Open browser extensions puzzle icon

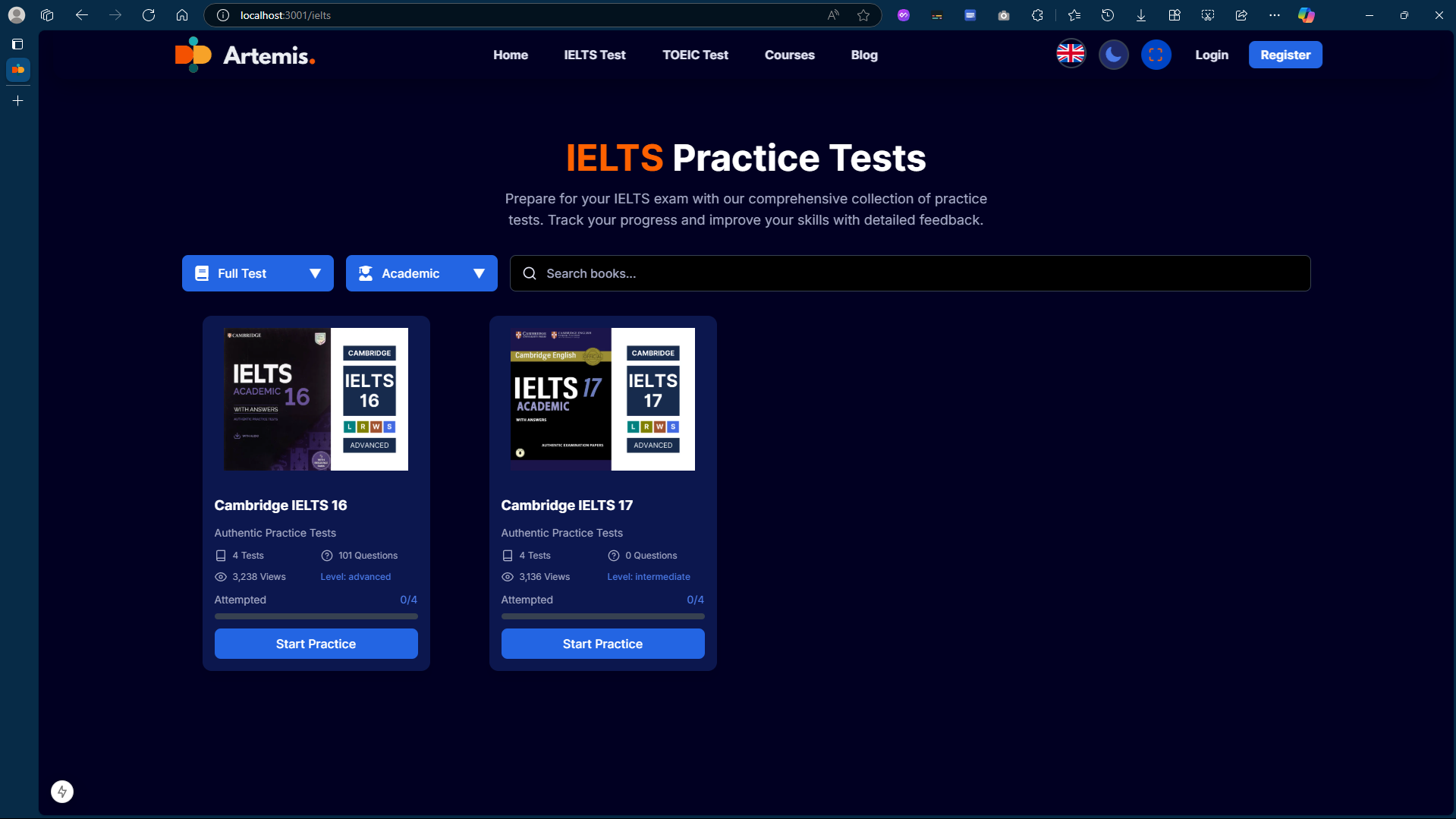click(1037, 15)
